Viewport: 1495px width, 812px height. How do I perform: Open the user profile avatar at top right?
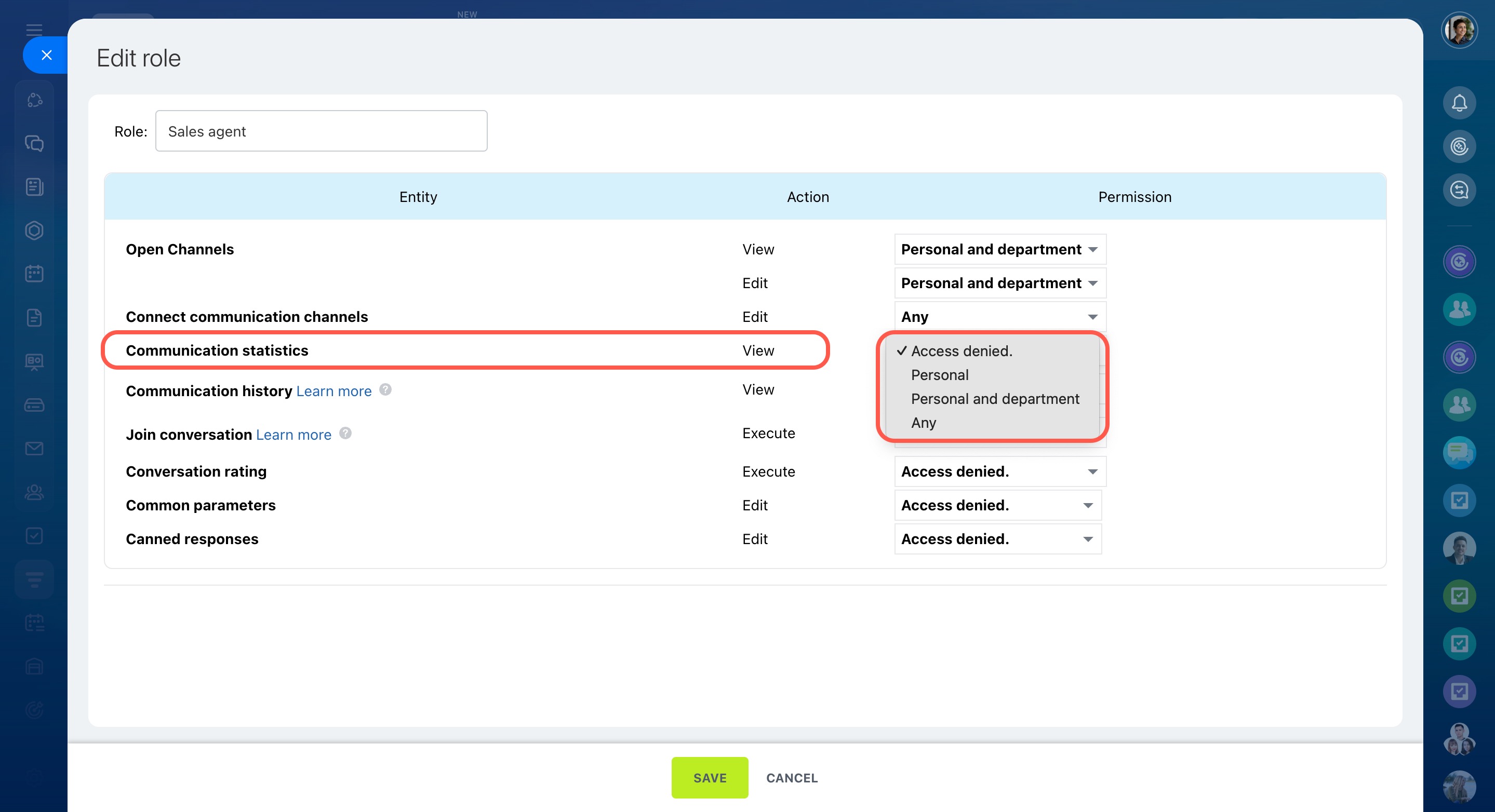[1459, 30]
